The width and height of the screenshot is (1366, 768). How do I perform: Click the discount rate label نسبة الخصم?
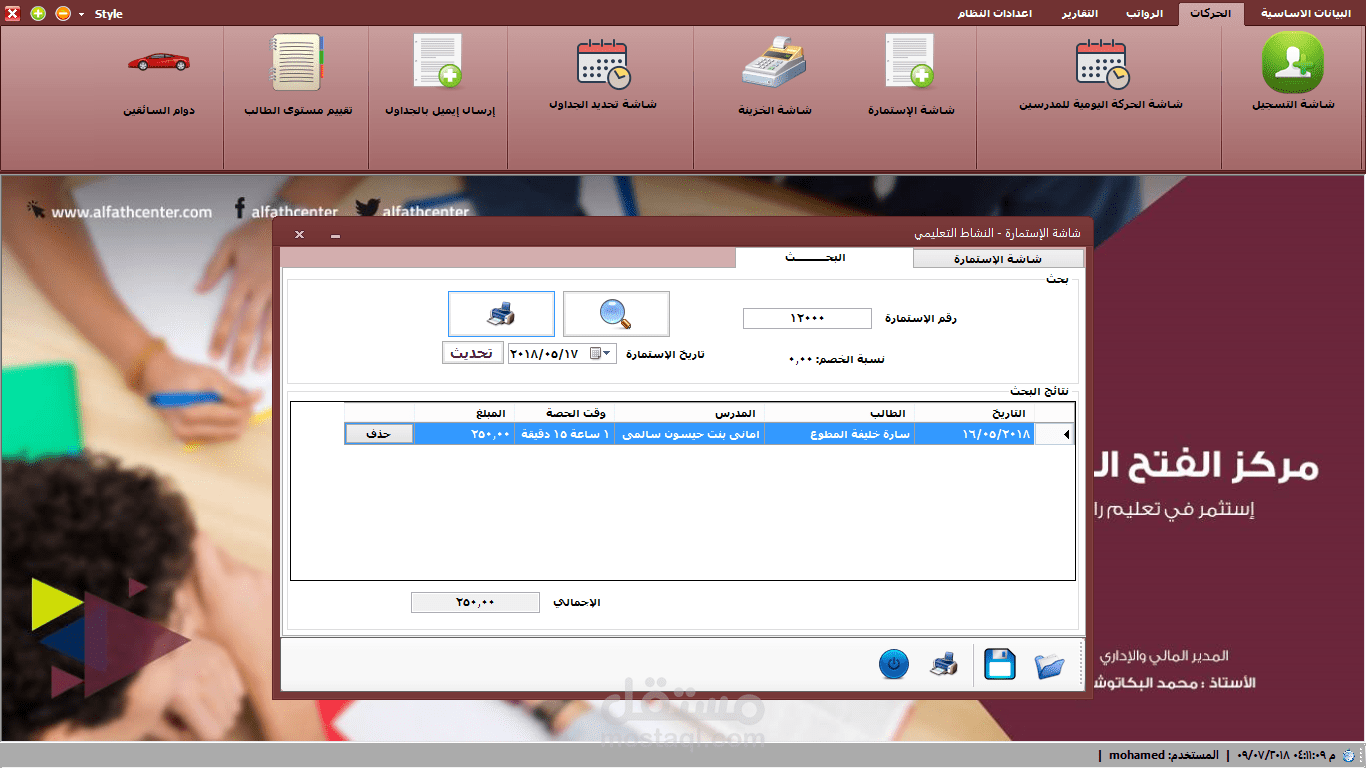837,358
